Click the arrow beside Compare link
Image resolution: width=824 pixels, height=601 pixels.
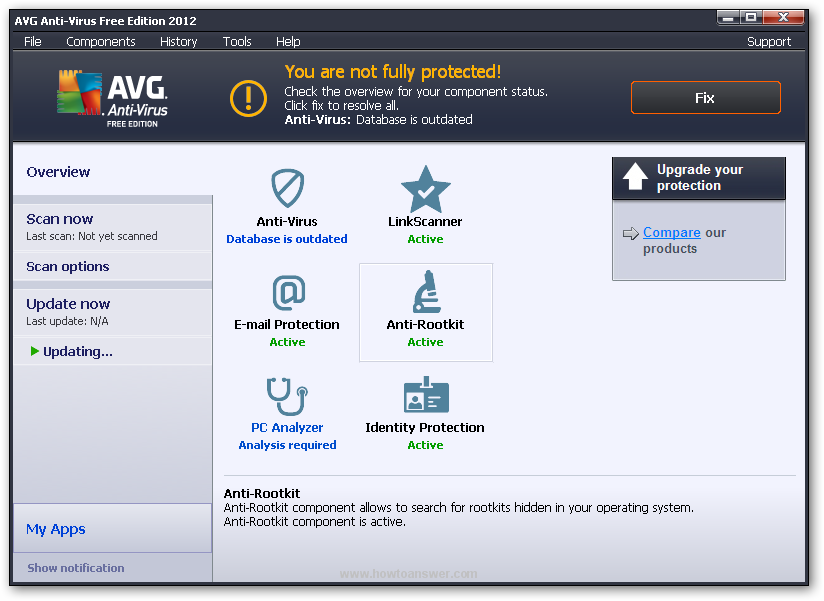[631, 233]
